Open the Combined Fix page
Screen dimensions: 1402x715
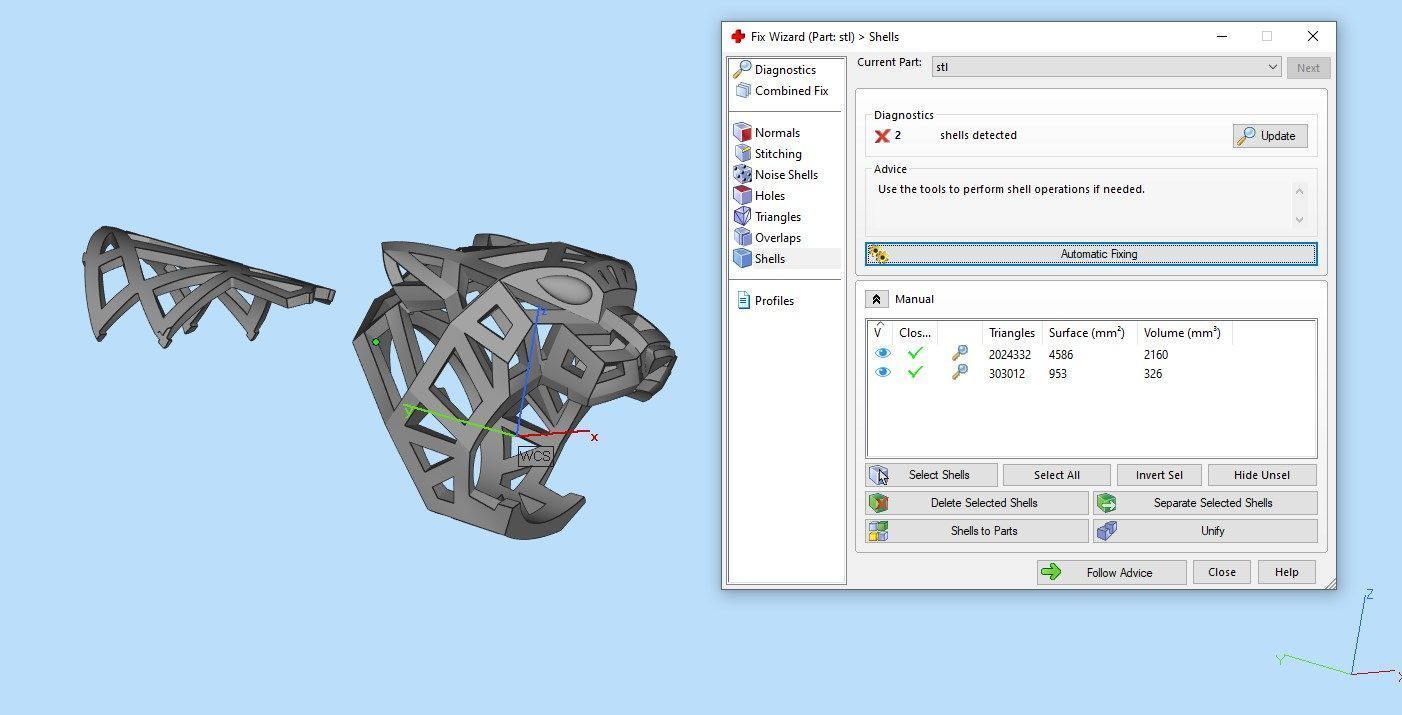791,91
